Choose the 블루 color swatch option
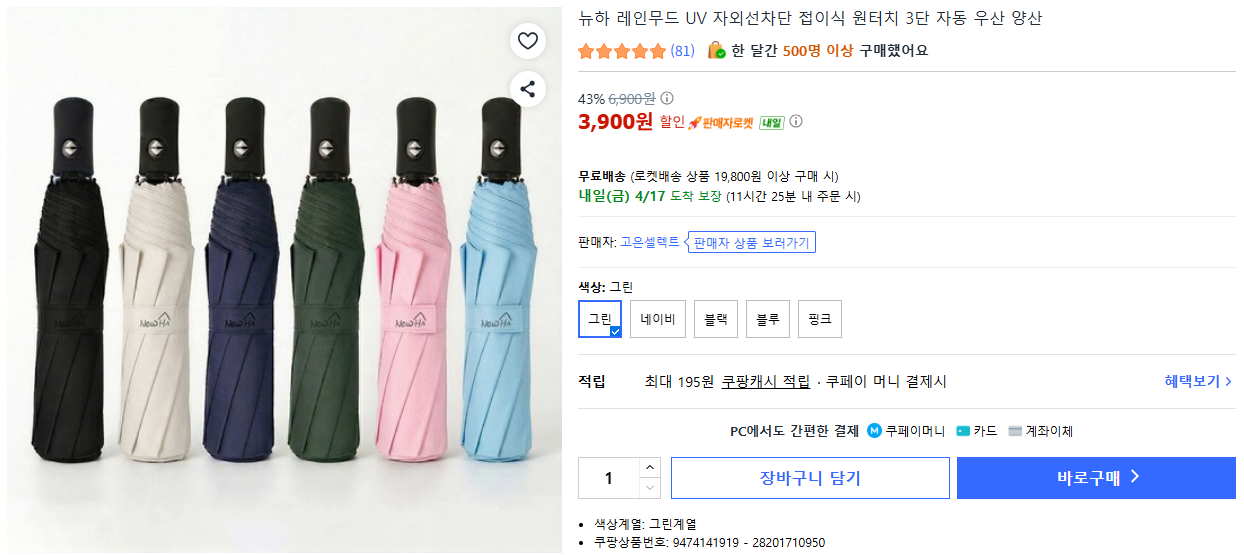This screenshot has height=555, width=1244. click(768, 319)
